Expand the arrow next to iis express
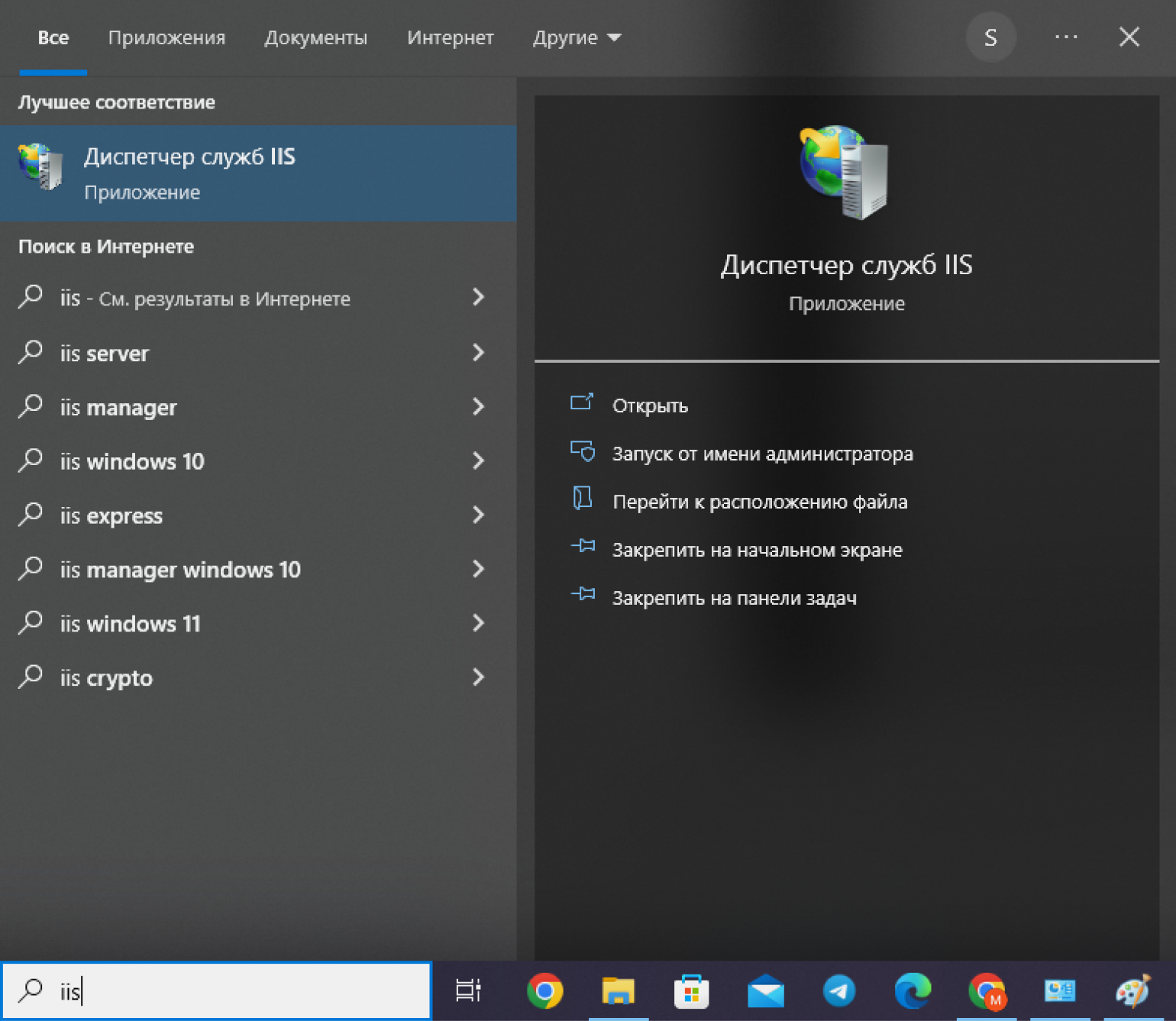 click(x=478, y=515)
